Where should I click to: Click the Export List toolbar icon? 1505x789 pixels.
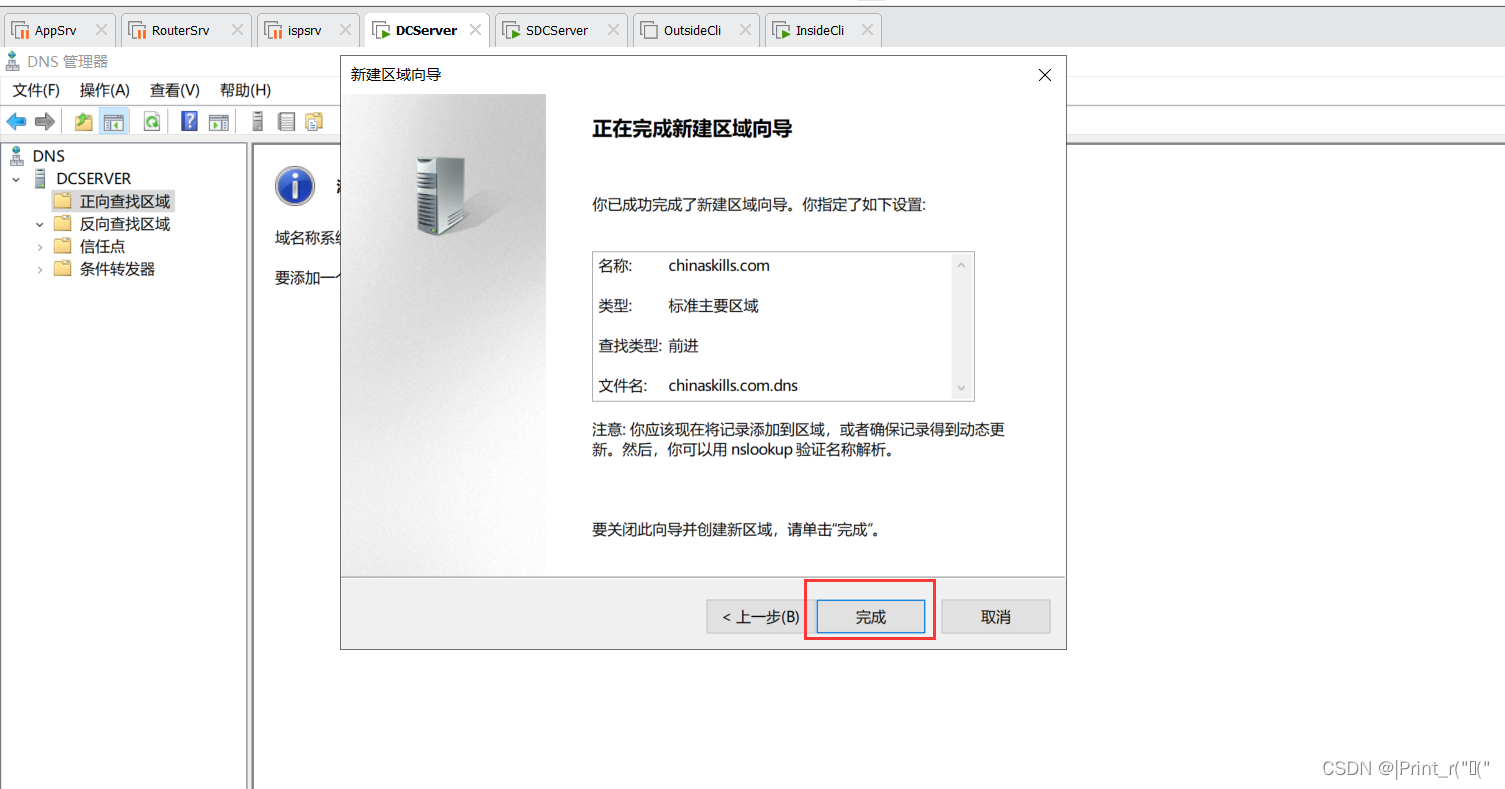point(286,121)
